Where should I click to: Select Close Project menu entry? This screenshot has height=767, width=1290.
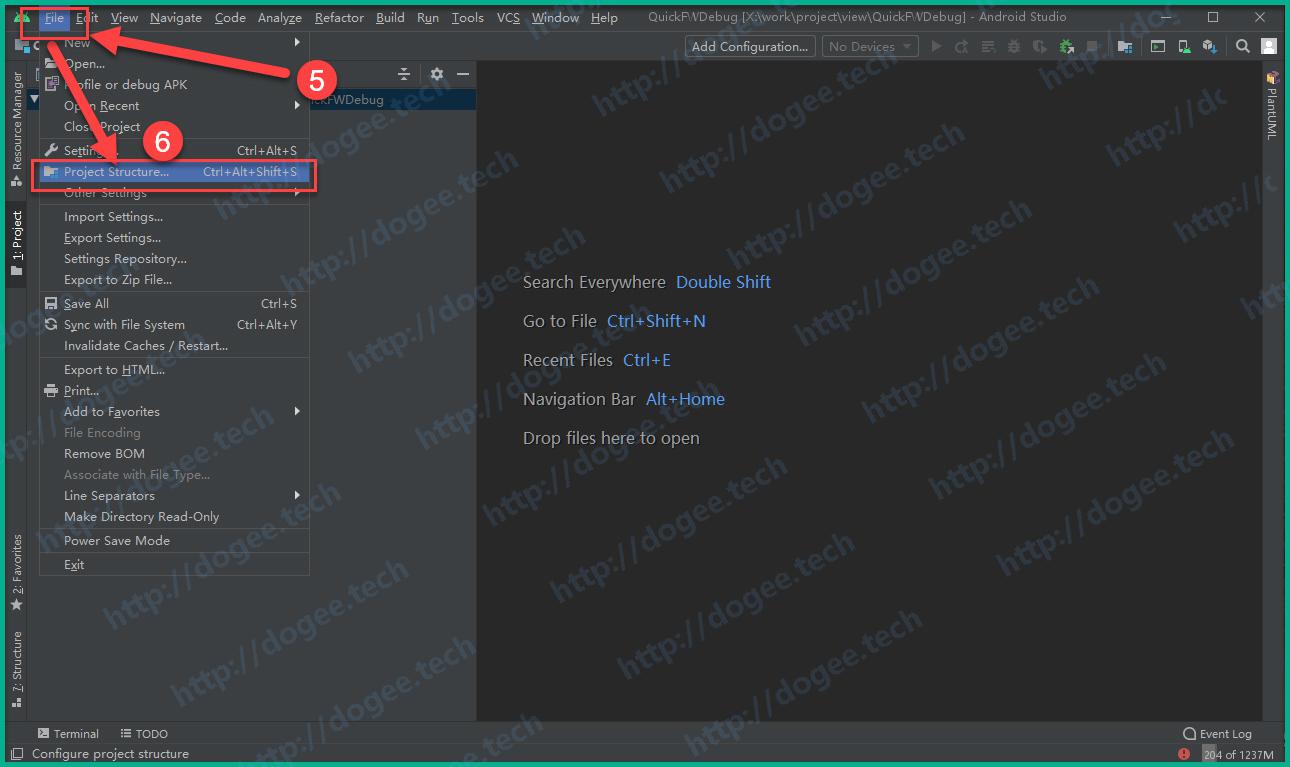(x=174, y=127)
